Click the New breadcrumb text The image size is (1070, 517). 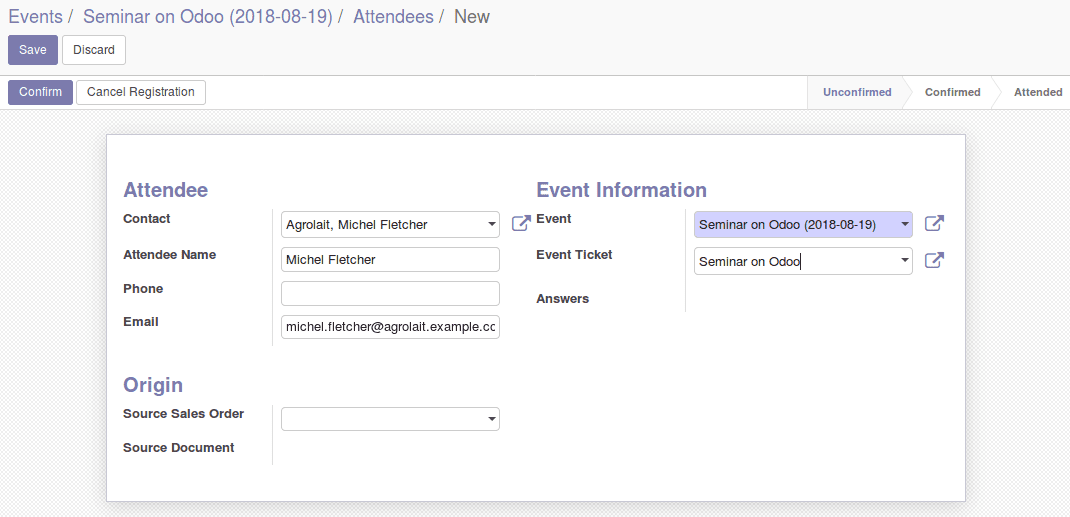[472, 16]
